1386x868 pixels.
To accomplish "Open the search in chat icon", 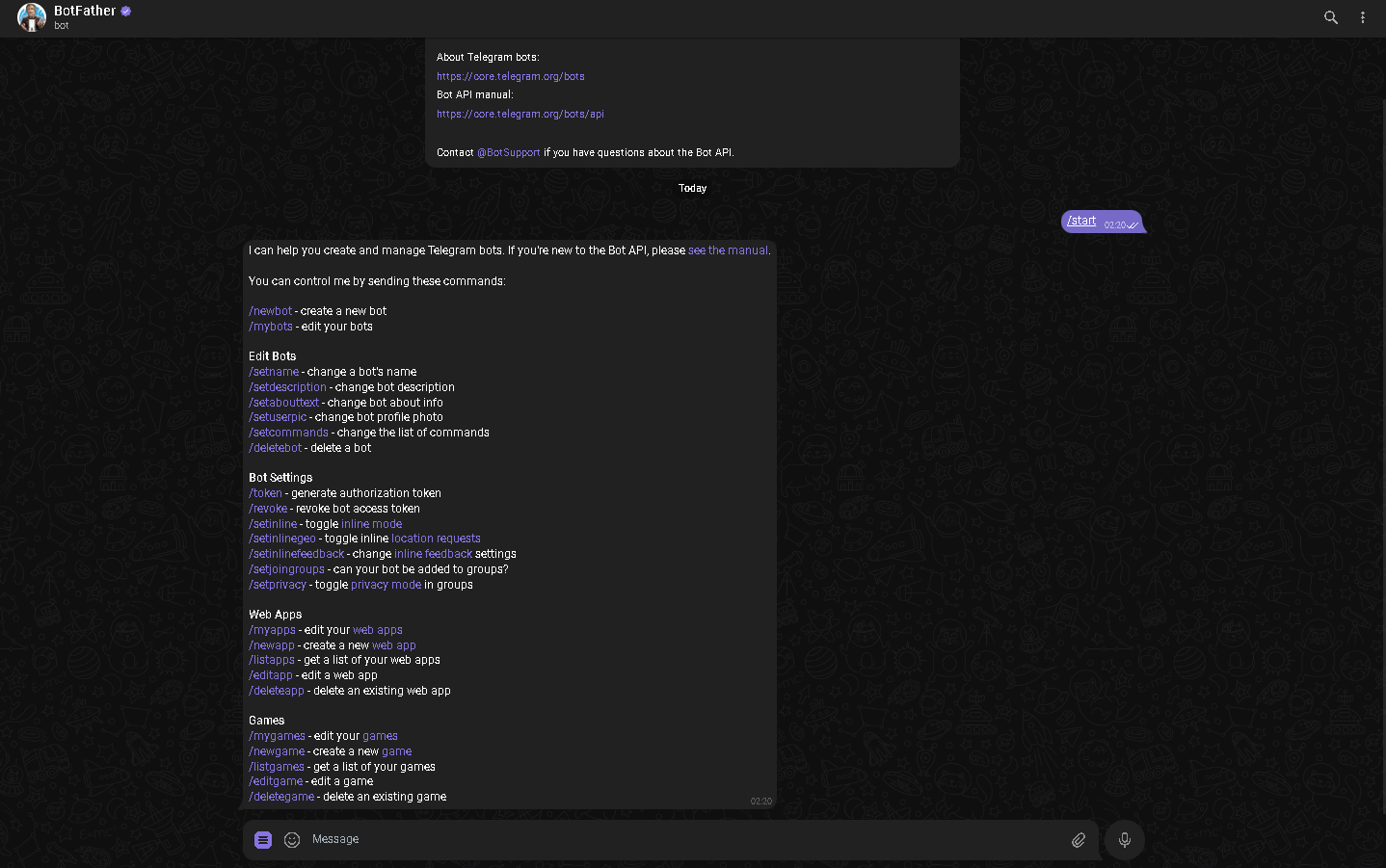I will point(1331,17).
